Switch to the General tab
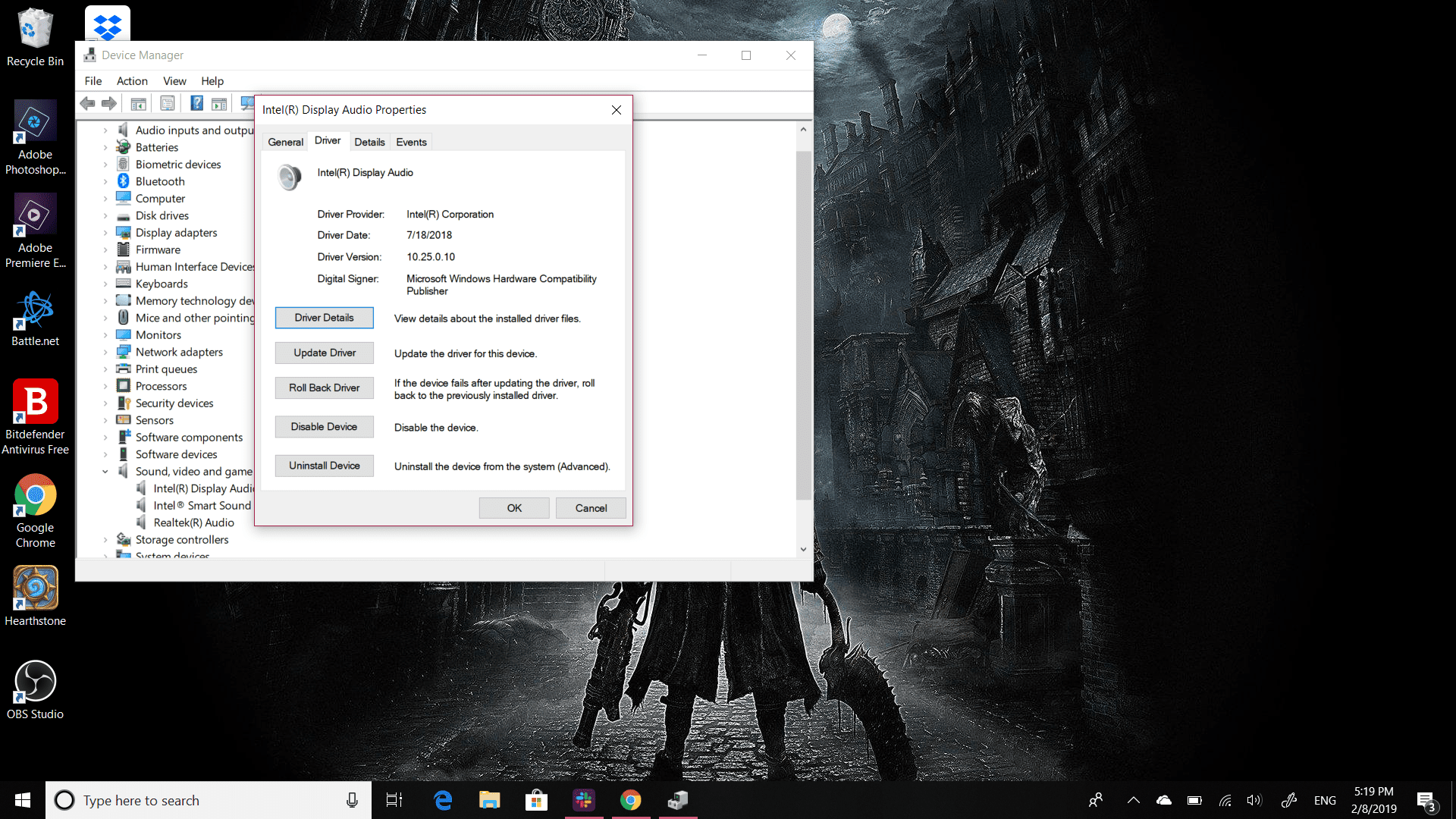 click(285, 142)
